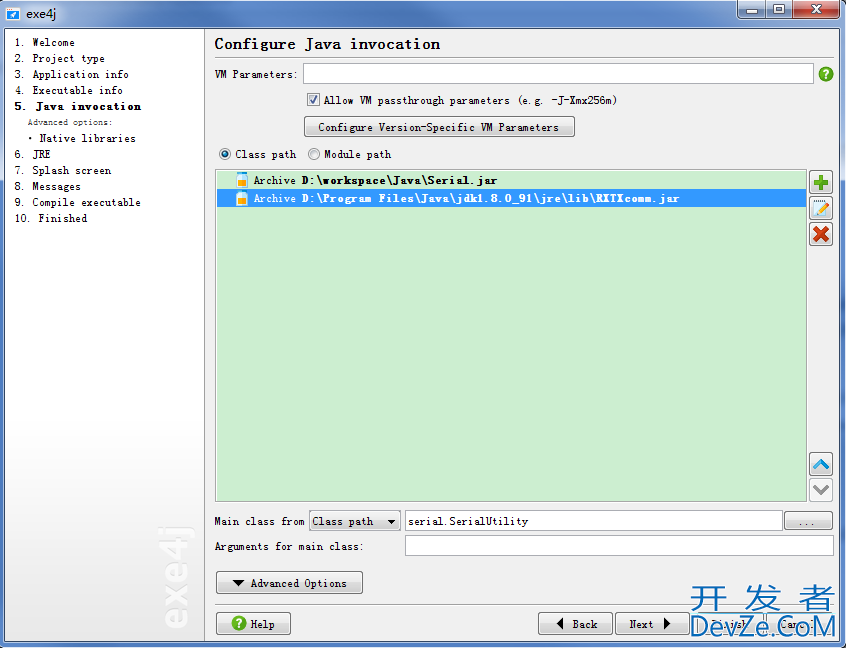Viewport: 846px width, 648px height.
Task: Select step 5 Java invocation
Action: coord(78,106)
